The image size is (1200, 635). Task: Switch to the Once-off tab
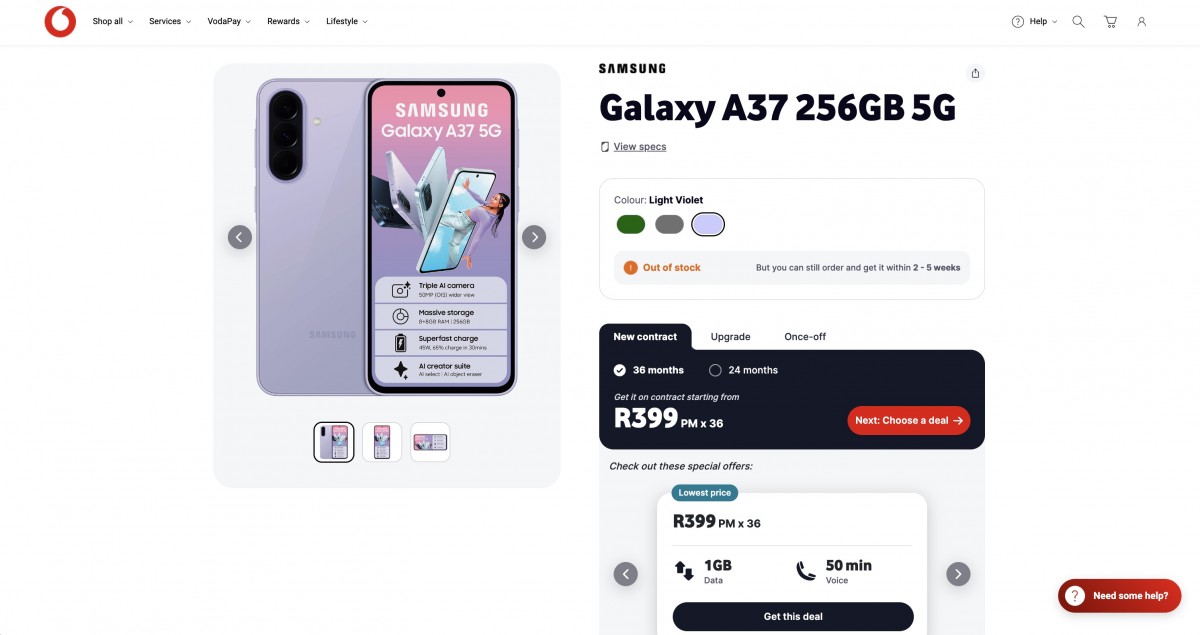pos(805,337)
